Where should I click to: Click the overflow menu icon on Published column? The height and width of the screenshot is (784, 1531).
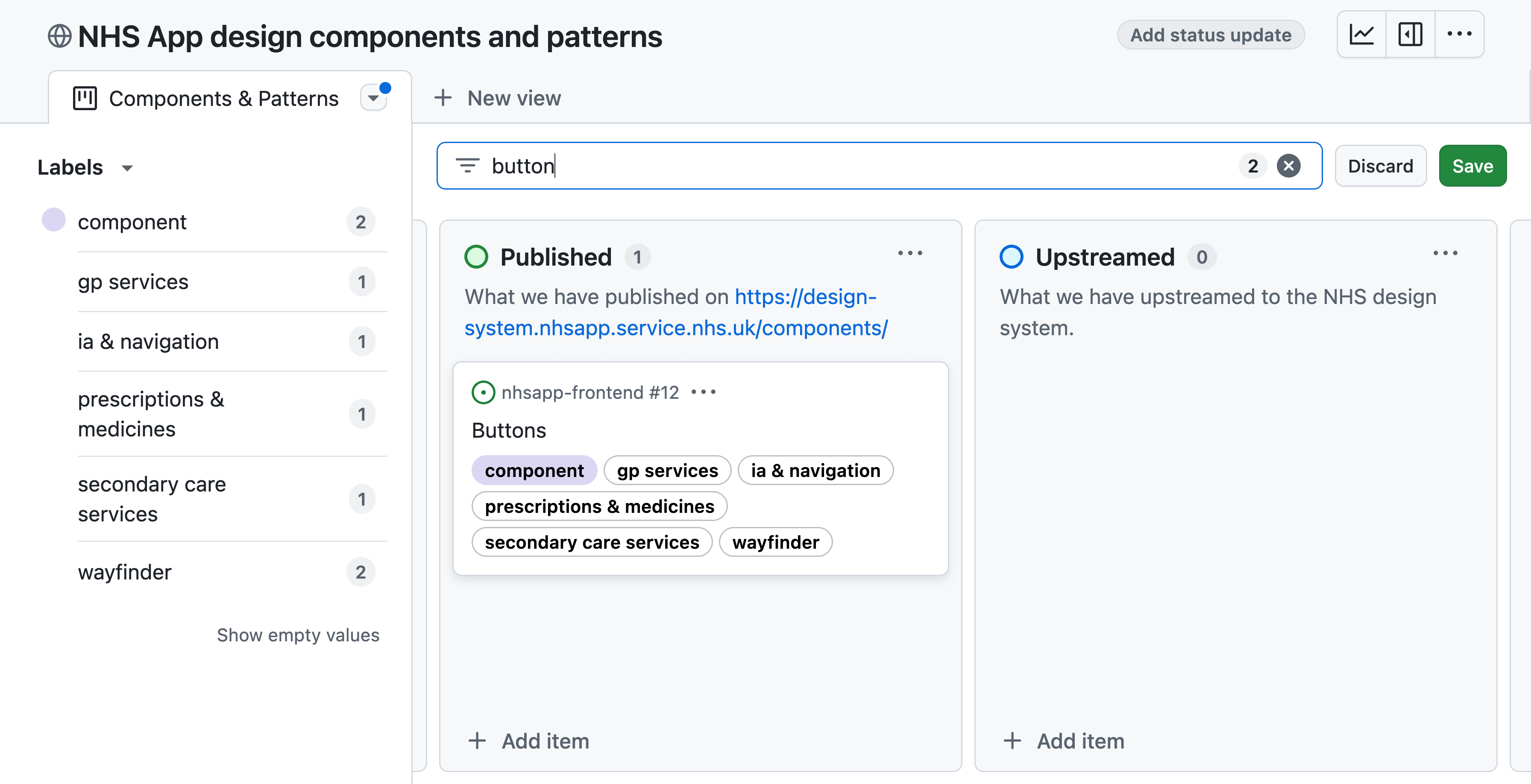(x=910, y=253)
